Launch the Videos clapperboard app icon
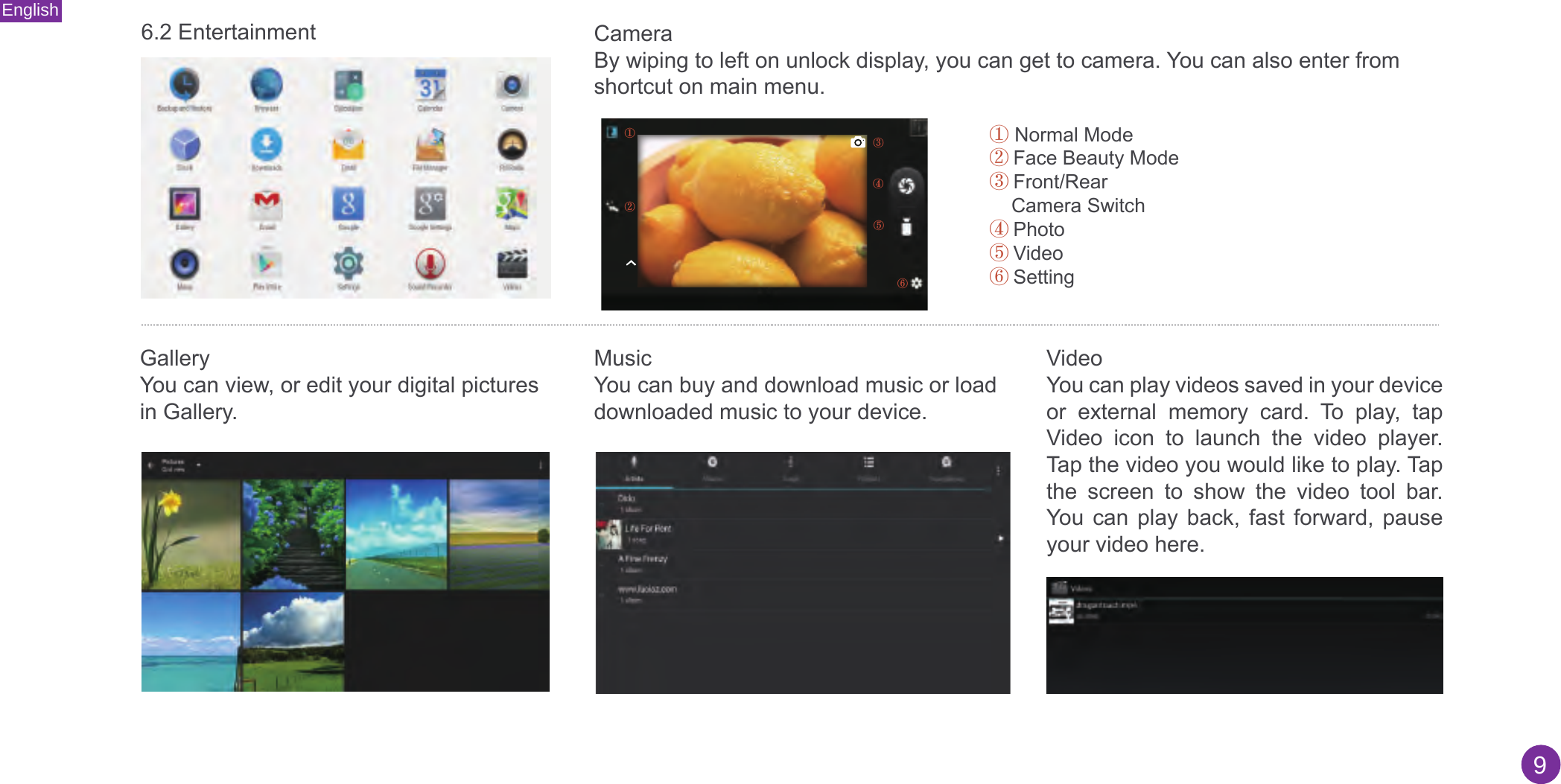1561x784 pixels. (x=512, y=264)
